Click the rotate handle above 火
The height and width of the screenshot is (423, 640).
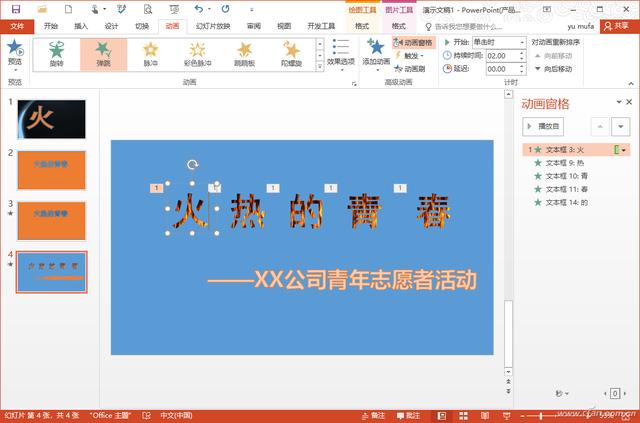[192, 165]
